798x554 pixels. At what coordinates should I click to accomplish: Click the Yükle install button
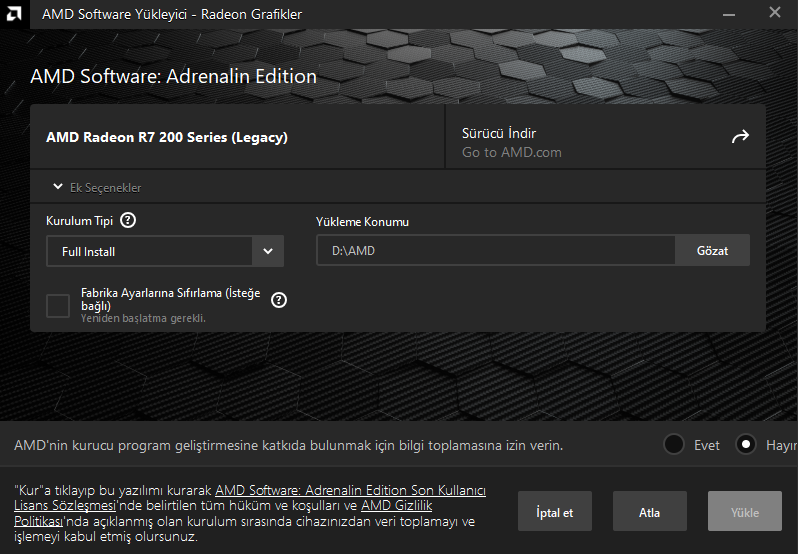745,511
